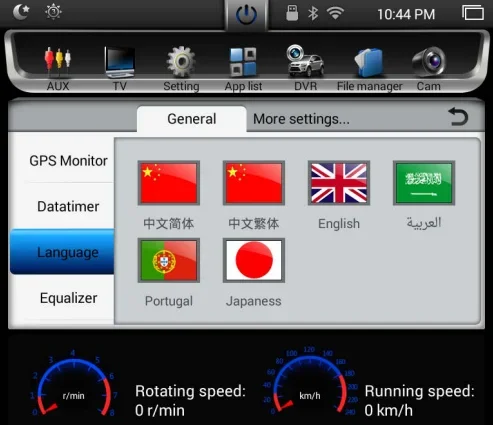Open the File manager
Screen dimensions: 493x425
click(x=369, y=68)
